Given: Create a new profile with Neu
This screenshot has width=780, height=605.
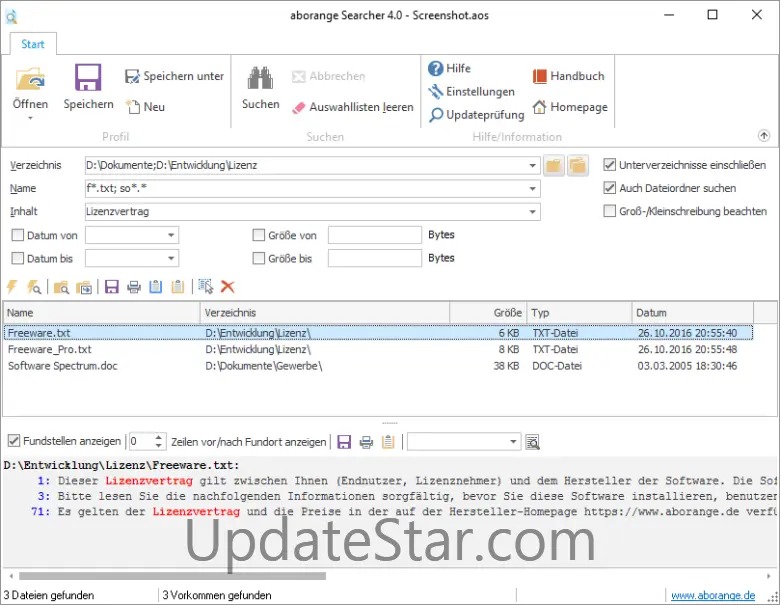Looking at the screenshot, I should click(146, 106).
